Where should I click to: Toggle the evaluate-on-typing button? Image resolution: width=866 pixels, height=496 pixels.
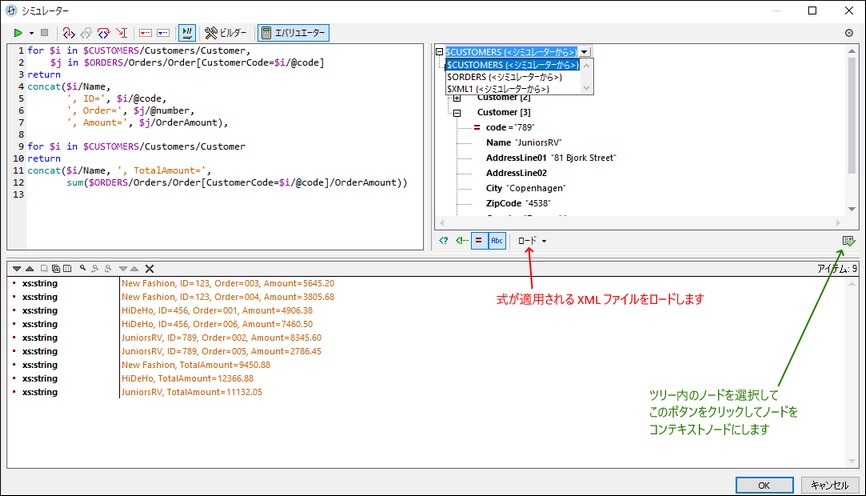[x=187, y=33]
